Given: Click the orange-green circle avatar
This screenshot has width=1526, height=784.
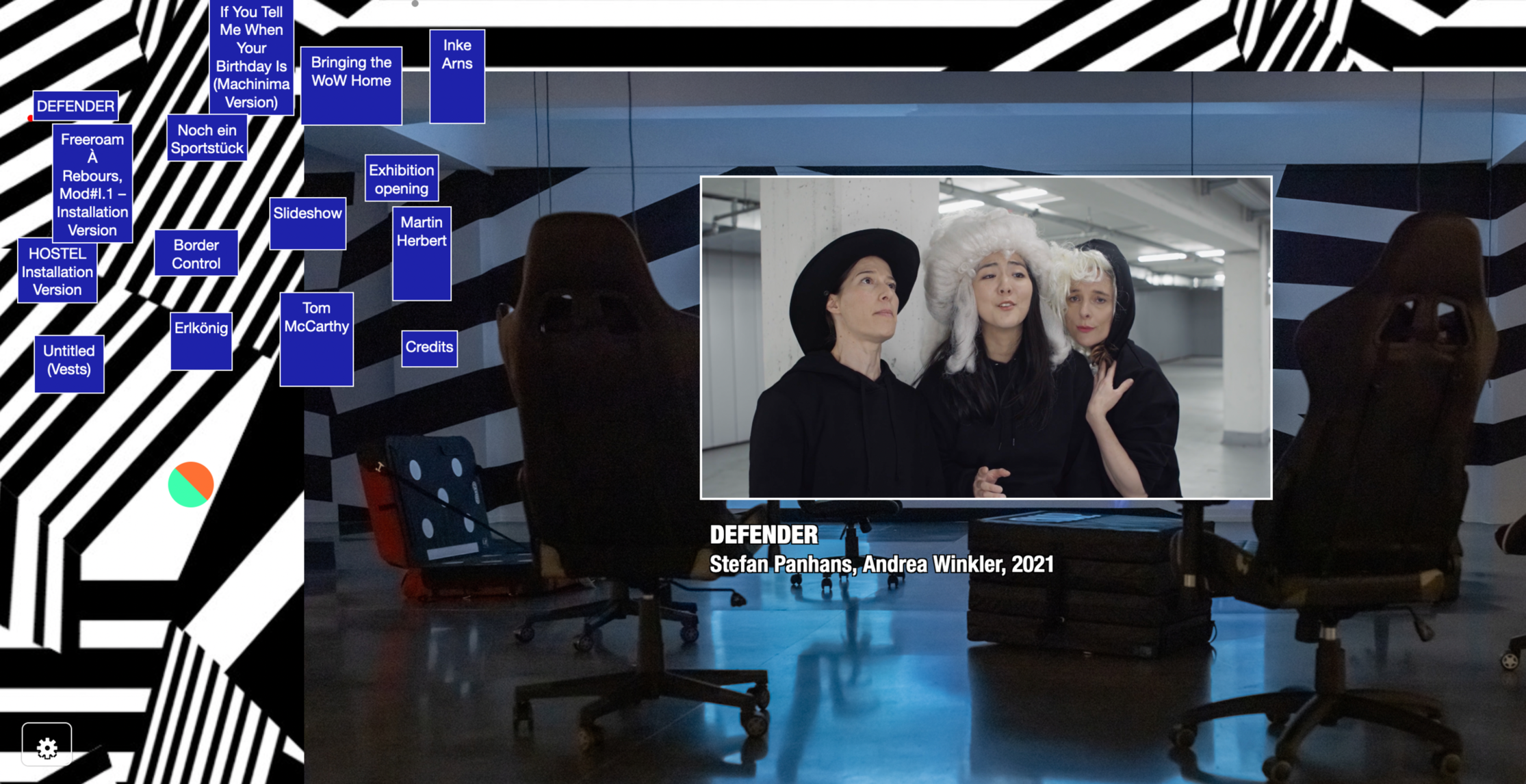Looking at the screenshot, I should pyautogui.click(x=191, y=484).
